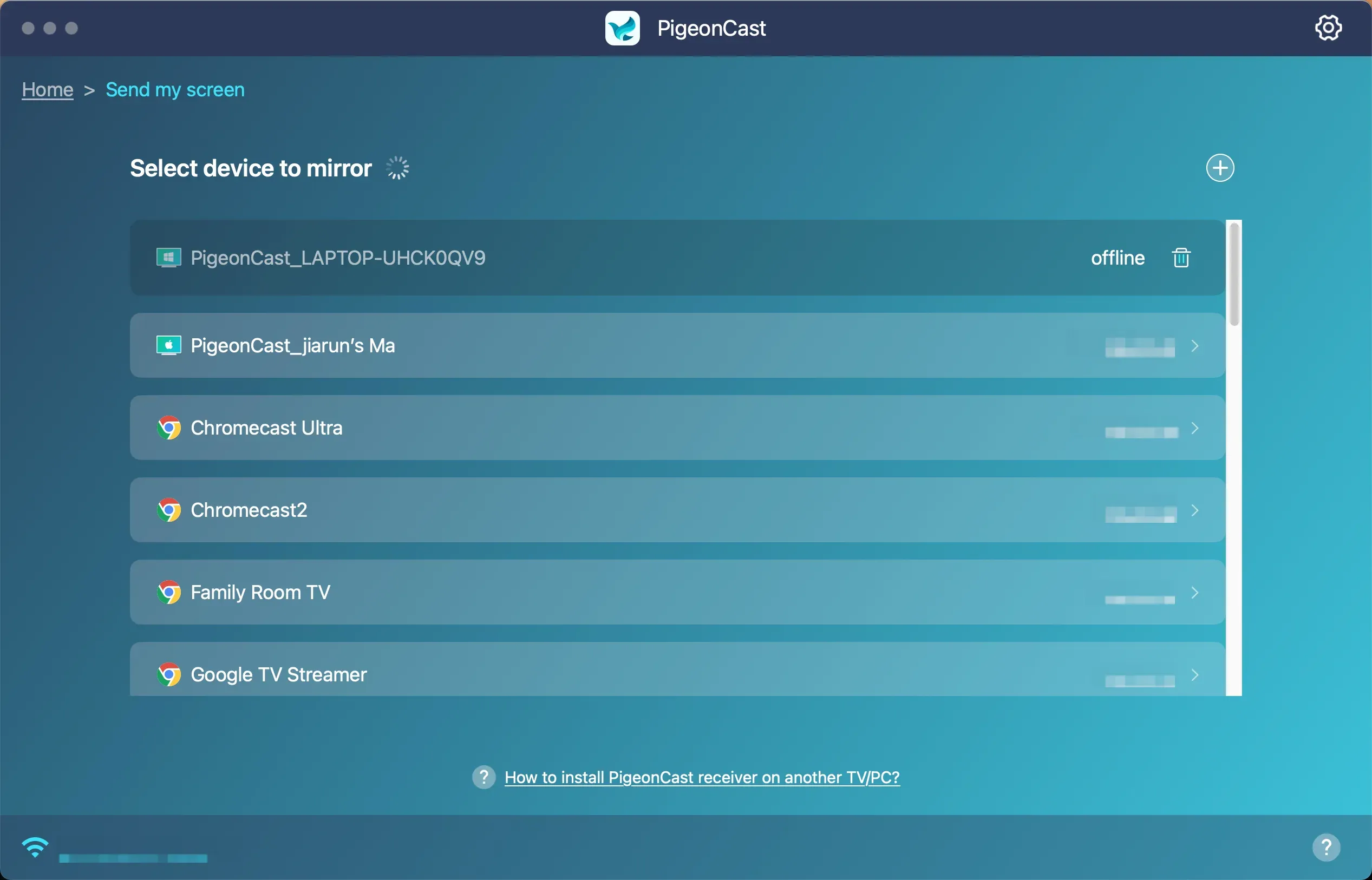Delete the offline PigeonCast_LAPTOP-UHCK0QV9 device

point(1181,258)
